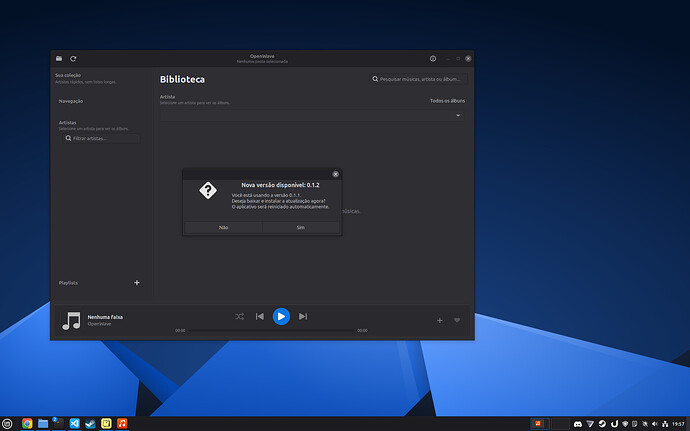Start playback with the blue play button
Image resolution: width=690 pixels, height=431 pixels.
pos(281,317)
